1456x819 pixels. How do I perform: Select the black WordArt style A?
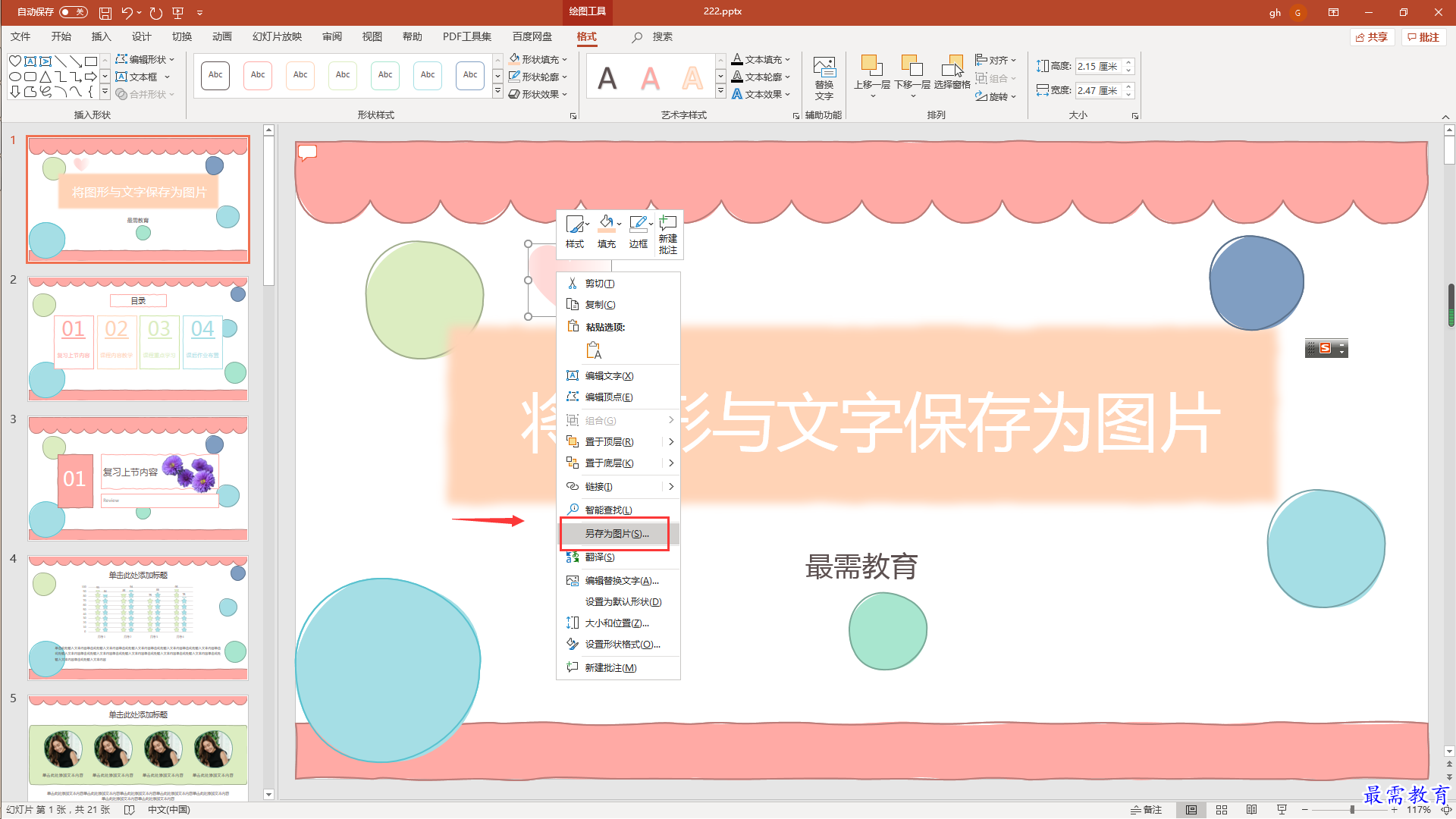tap(607, 78)
